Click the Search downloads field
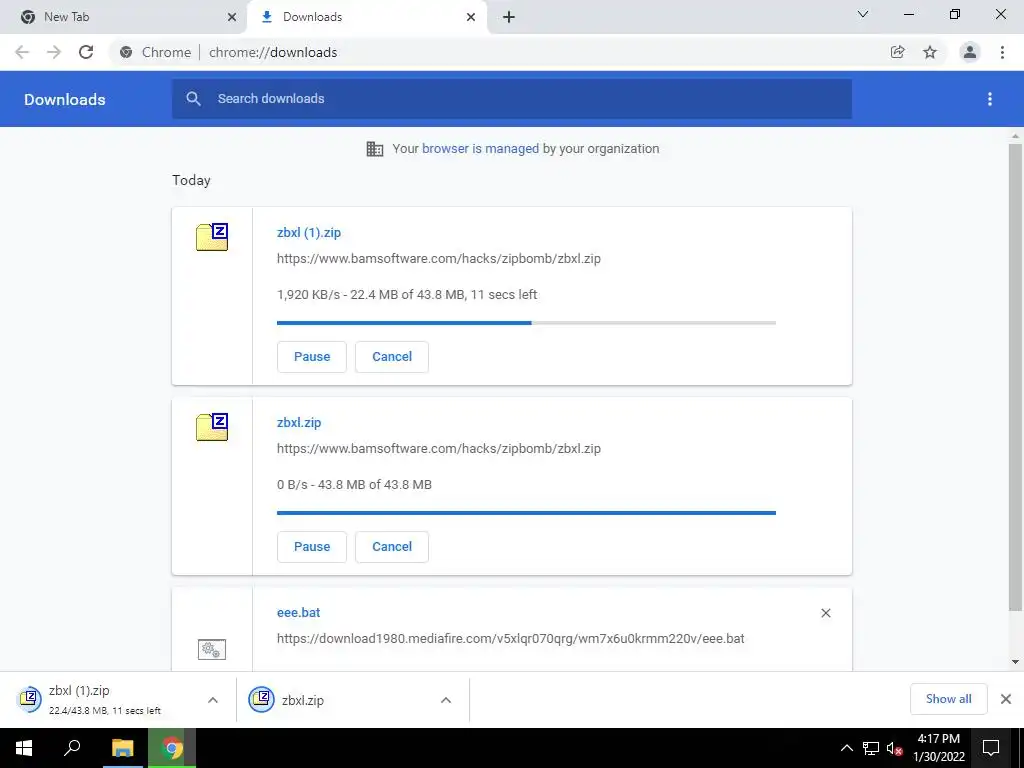Viewport: 1024px width, 768px height. 512,99
